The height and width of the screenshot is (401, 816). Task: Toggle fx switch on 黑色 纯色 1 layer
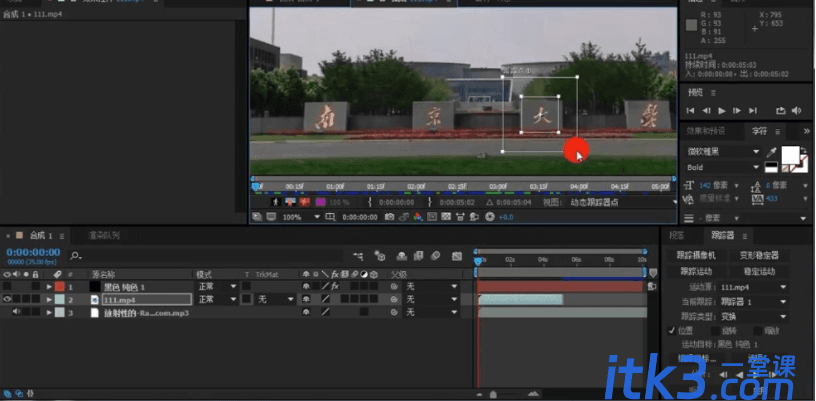click(x=336, y=286)
